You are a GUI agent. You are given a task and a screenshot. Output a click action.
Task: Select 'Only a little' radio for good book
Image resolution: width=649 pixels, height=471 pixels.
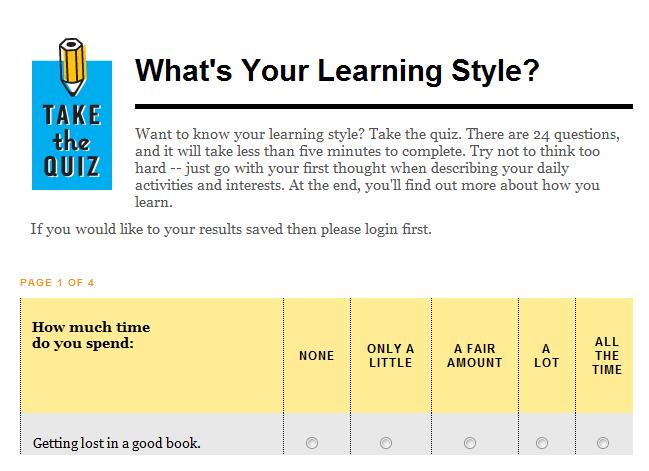(x=386, y=443)
